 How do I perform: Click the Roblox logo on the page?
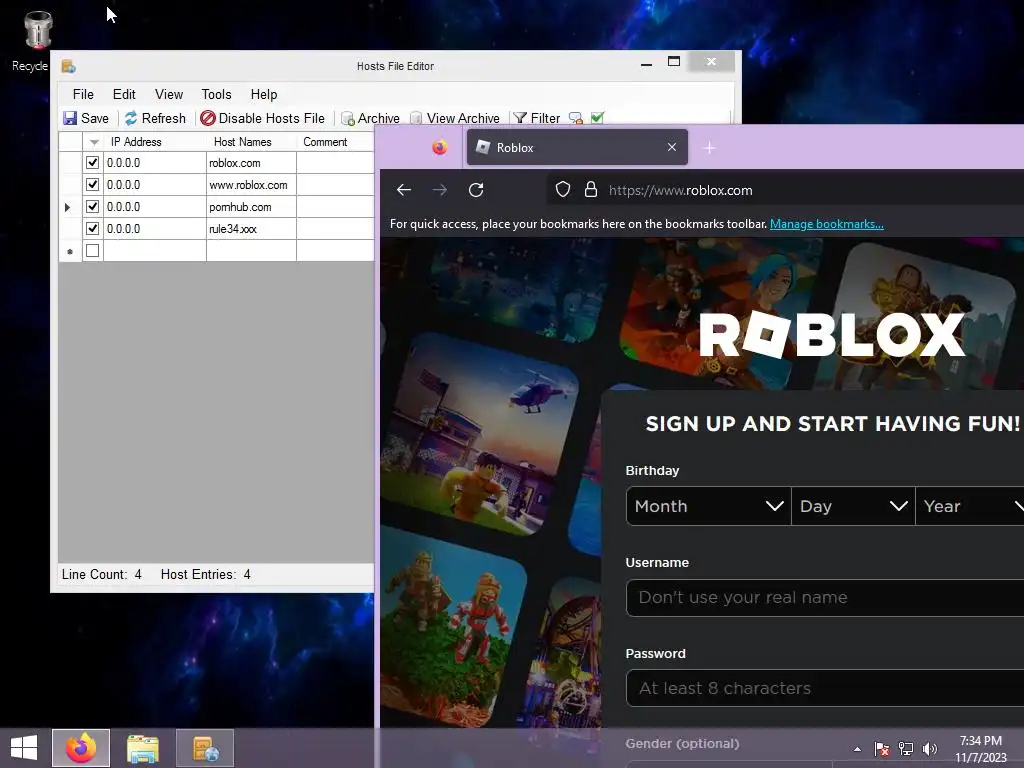click(x=831, y=334)
